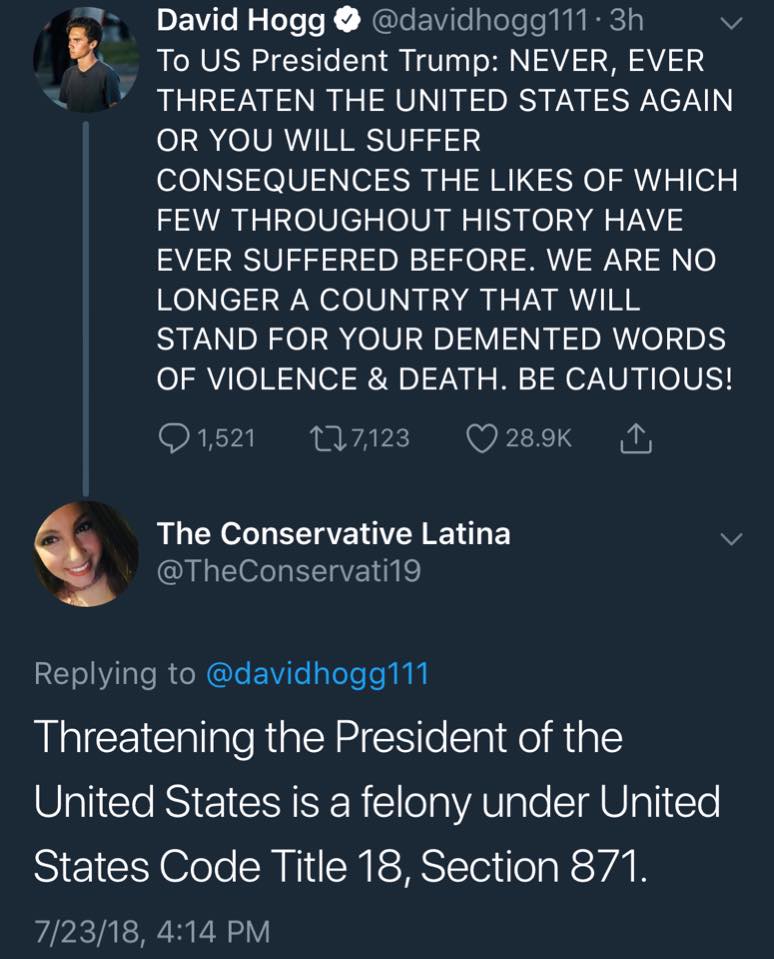Viewport: 774px width, 959px height.
Task: Select the reply text about Title 18, Section 871
Action: pos(377,803)
